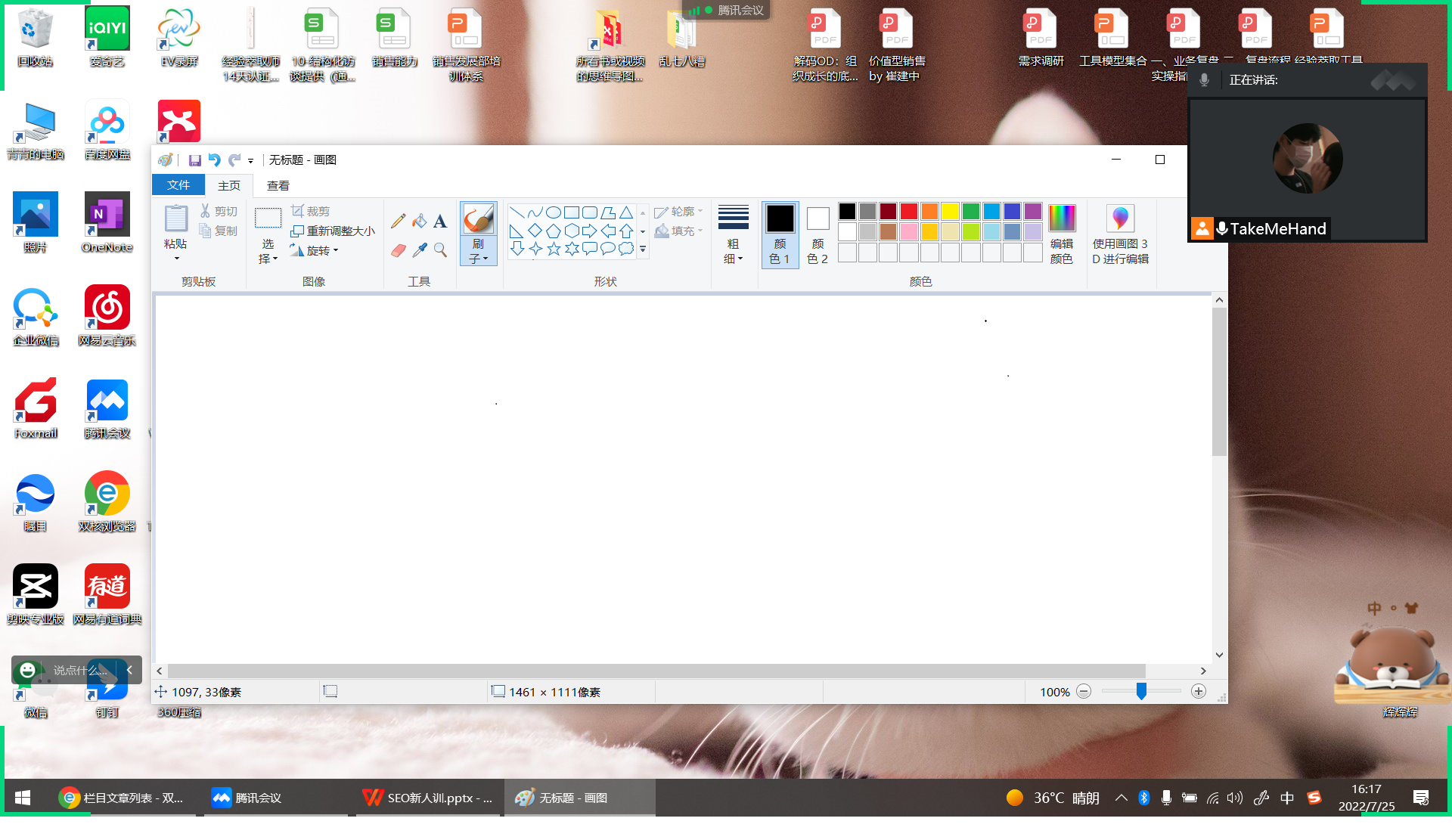1452x840 pixels.
Task: Open the 文件 file menu tab
Action: tap(178, 185)
